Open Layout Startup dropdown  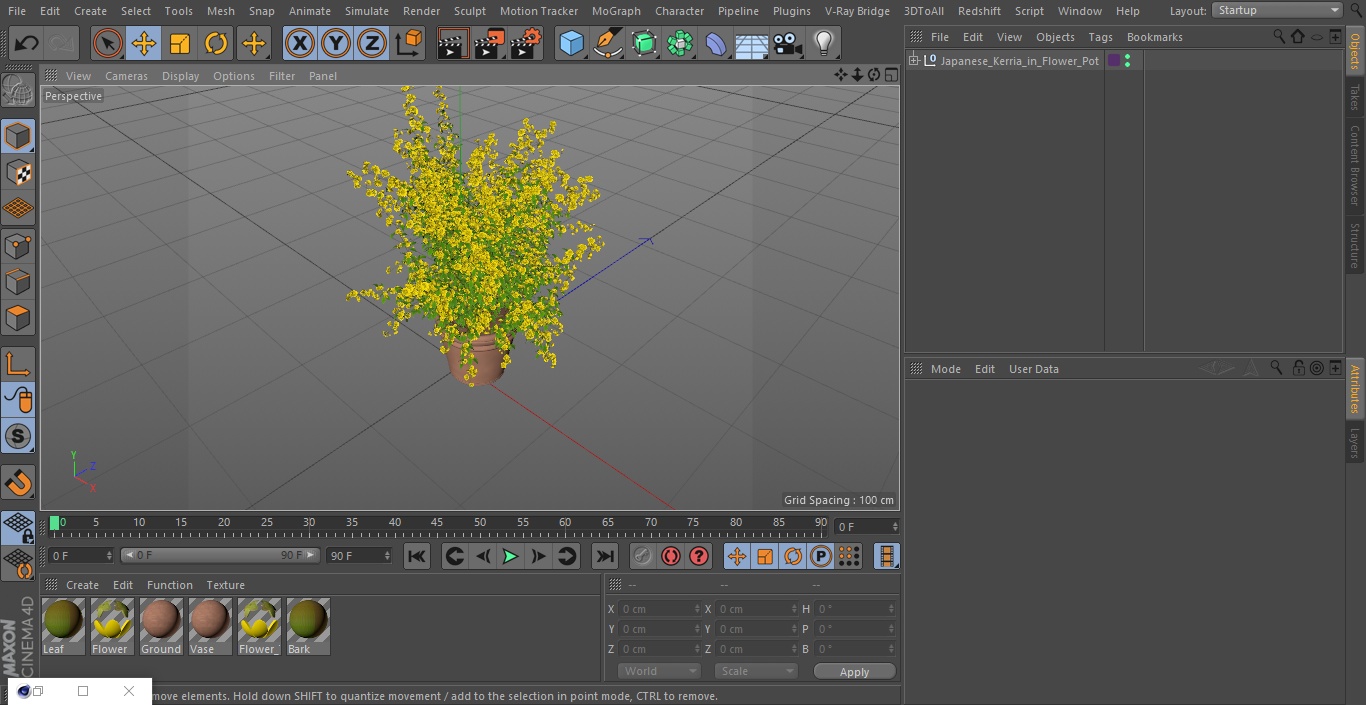(1277, 10)
